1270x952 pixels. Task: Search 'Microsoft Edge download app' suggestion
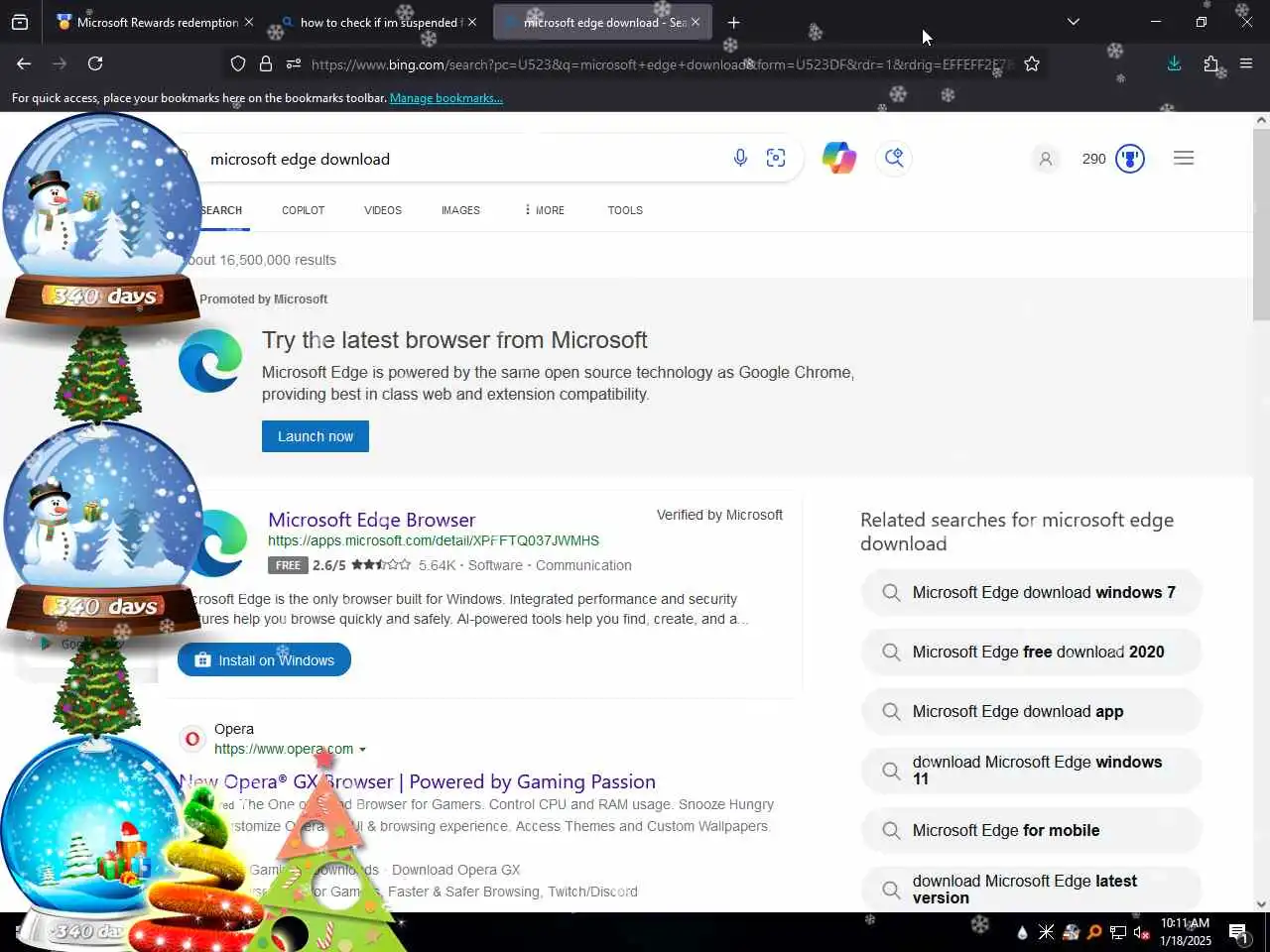click(x=1032, y=711)
